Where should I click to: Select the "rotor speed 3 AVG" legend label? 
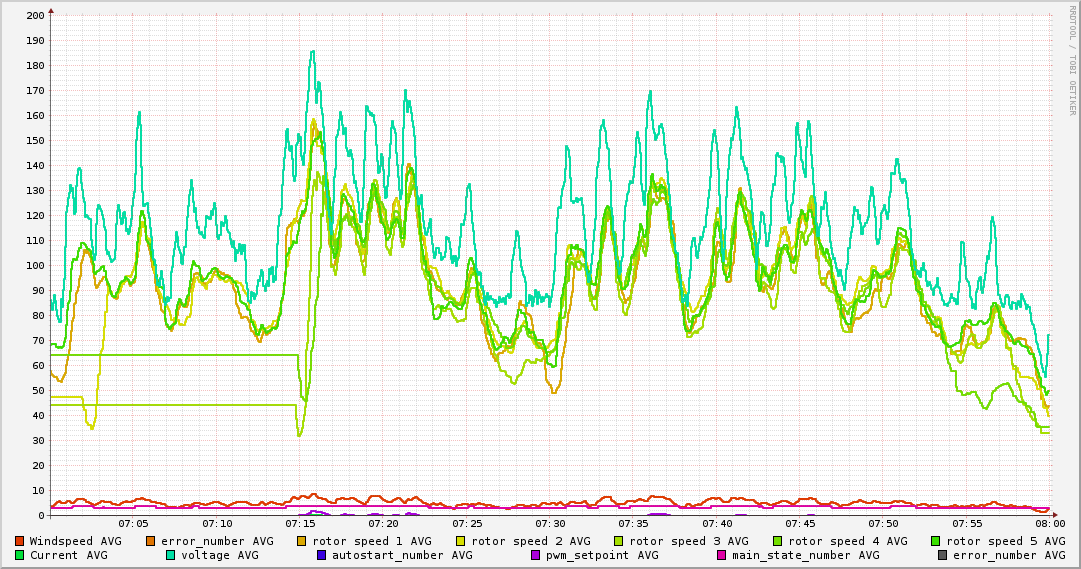coord(689,541)
